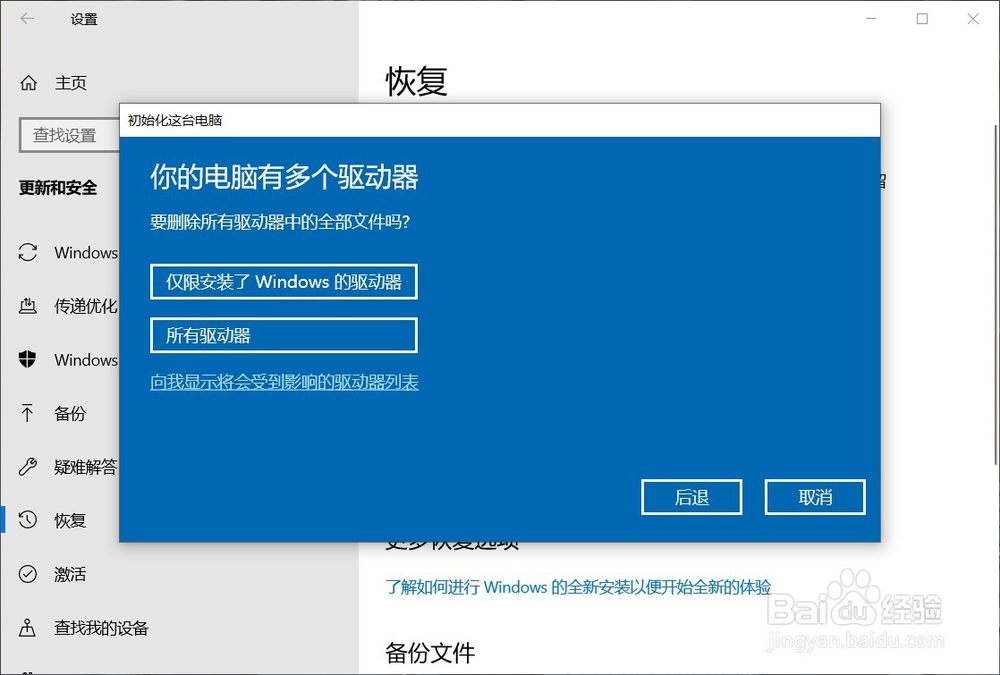This screenshot has width=1000, height=675.
Task: Click the Windows Security shield icon
Action: click(x=27, y=359)
